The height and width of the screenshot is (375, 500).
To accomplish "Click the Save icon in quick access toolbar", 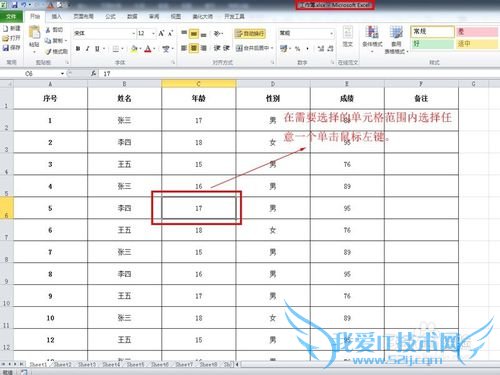I will (15, 5).
